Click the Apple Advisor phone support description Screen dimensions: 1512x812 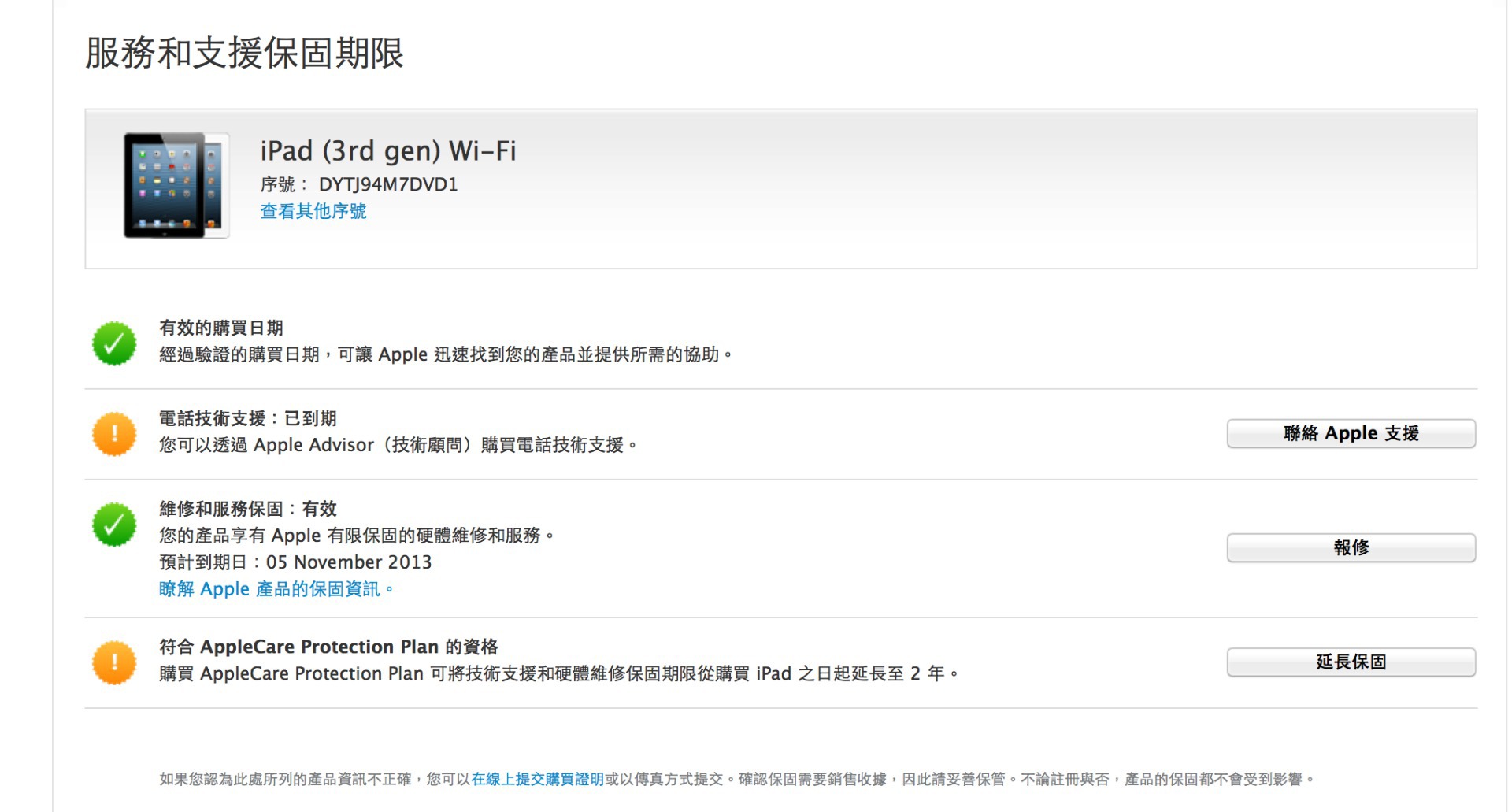tap(398, 445)
